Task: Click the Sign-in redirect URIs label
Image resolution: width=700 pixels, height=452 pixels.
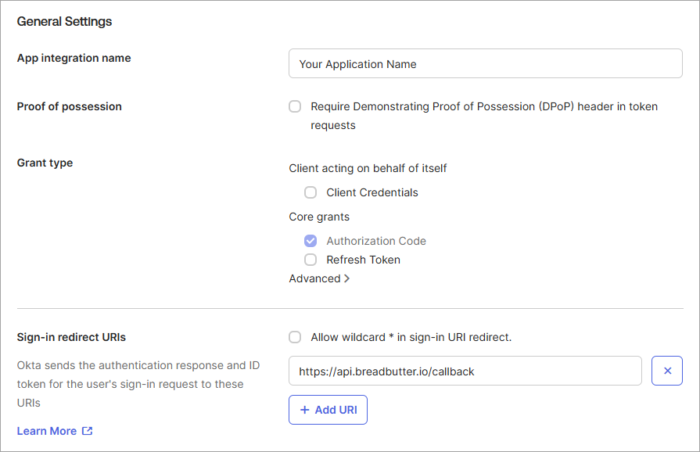Action: click(x=72, y=337)
